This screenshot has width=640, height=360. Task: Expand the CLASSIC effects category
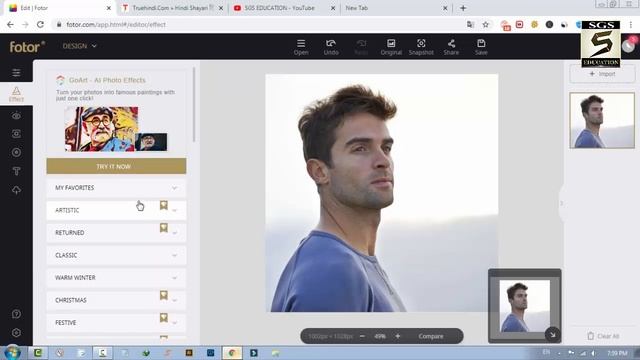pyautogui.click(x=116, y=255)
